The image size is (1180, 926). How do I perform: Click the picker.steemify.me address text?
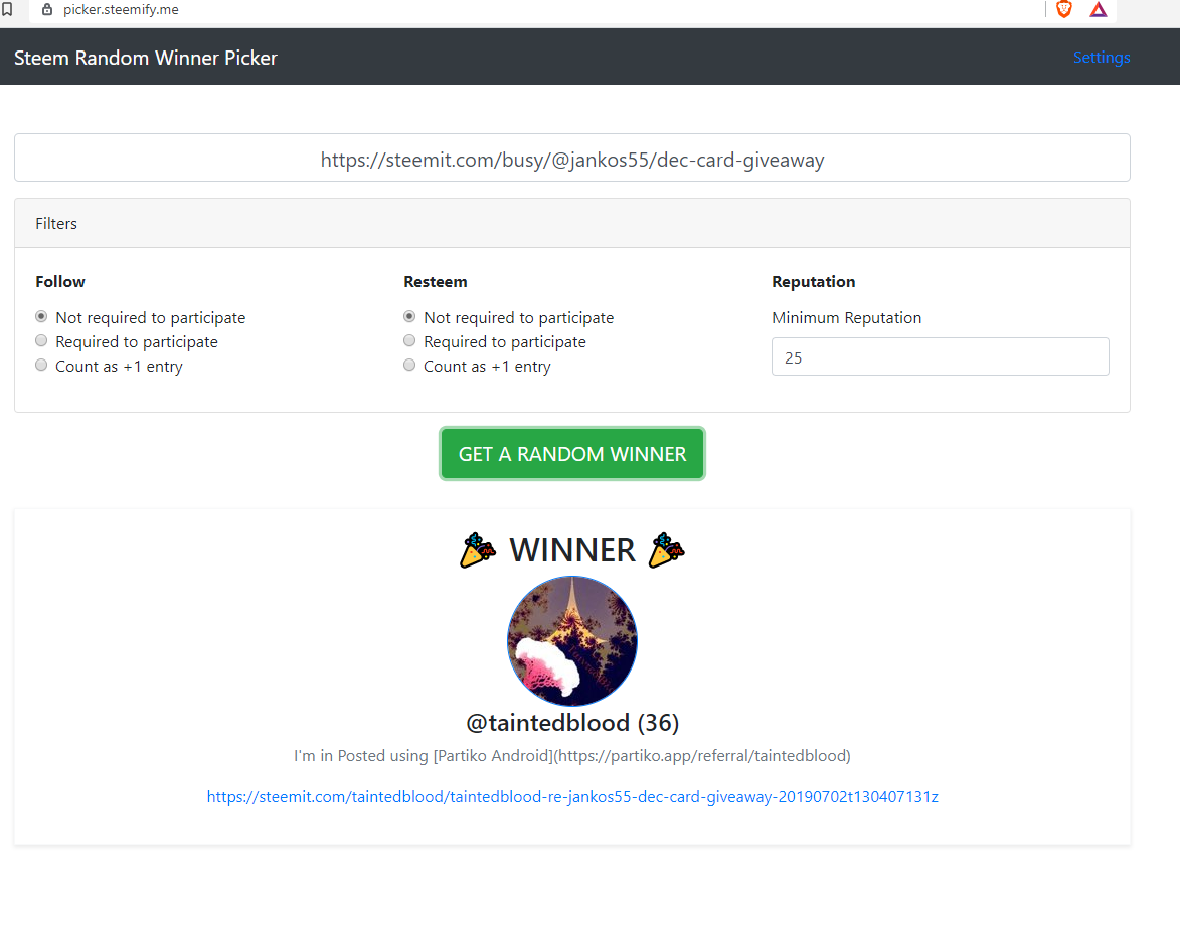click(120, 10)
